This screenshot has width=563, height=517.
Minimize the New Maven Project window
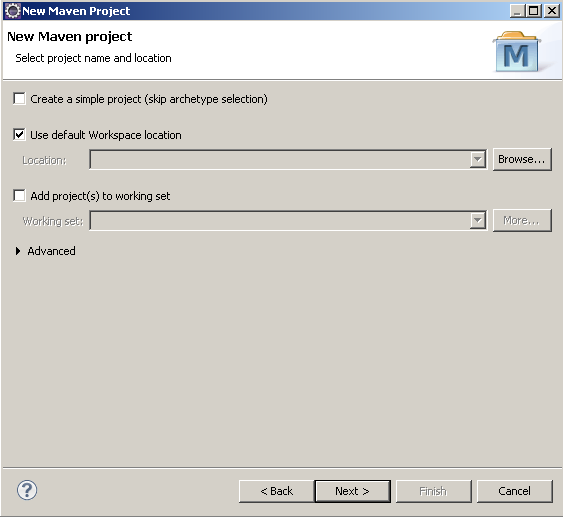pos(517,11)
